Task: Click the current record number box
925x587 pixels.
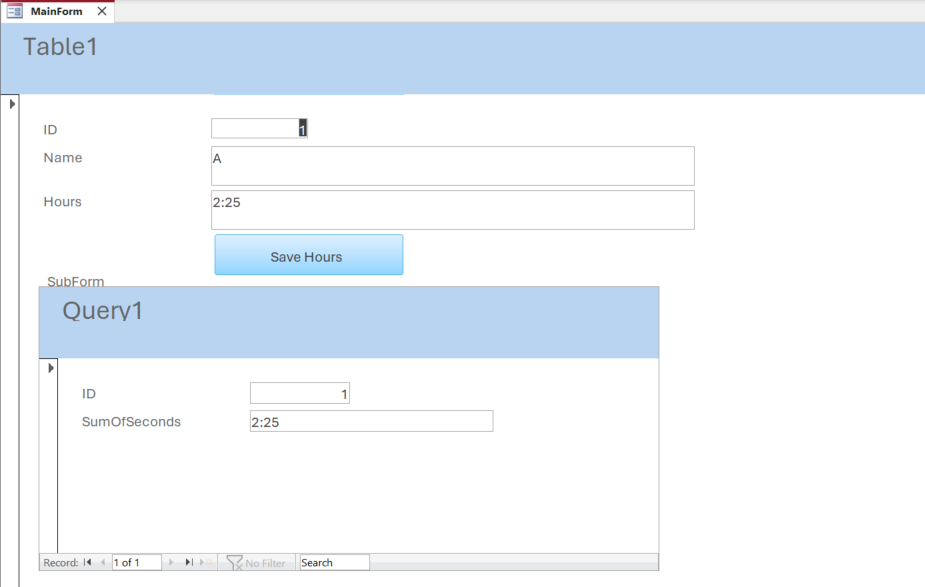Action: pos(136,562)
